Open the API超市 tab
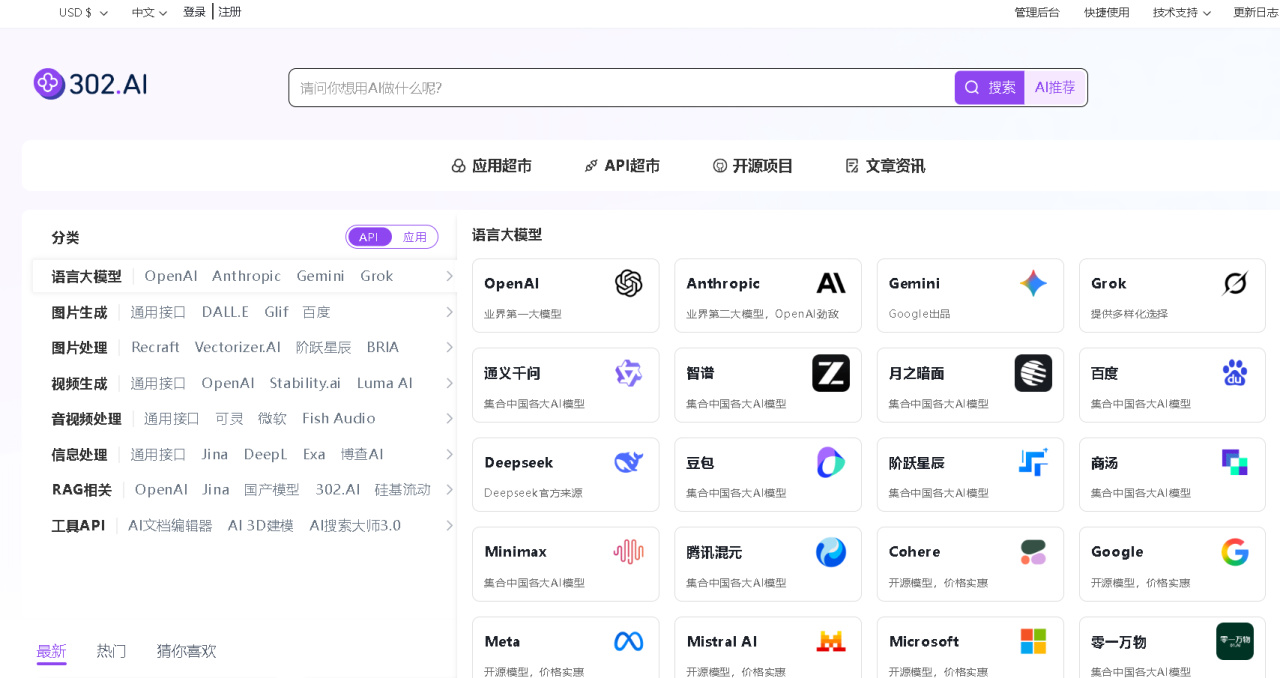Image resolution: width=1280 pixels, height=678 pixels. click(x=622, y=166)
